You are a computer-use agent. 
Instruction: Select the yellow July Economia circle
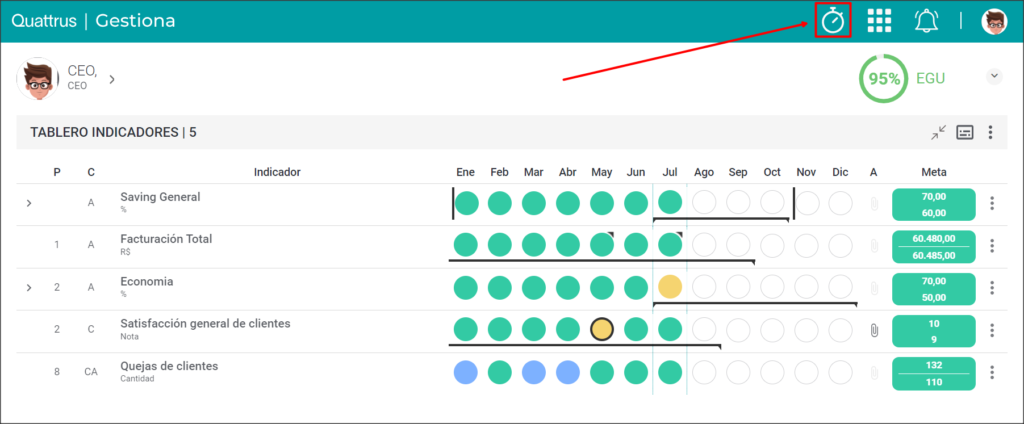coord(670,287)
